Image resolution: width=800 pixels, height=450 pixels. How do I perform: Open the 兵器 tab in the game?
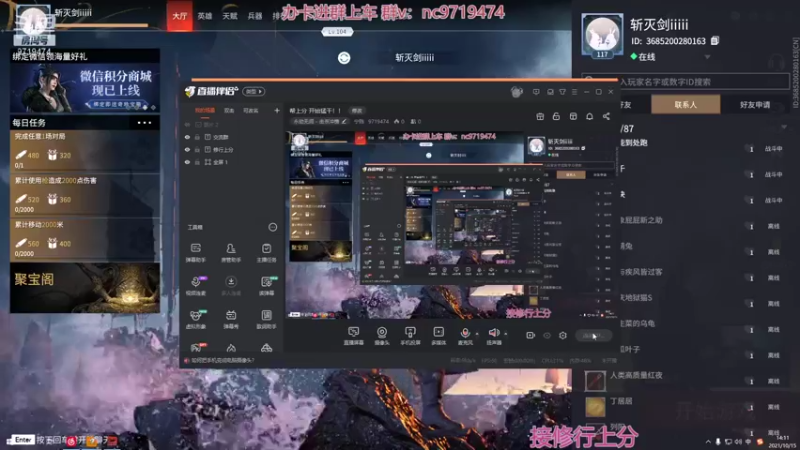[x=255, y=16]
